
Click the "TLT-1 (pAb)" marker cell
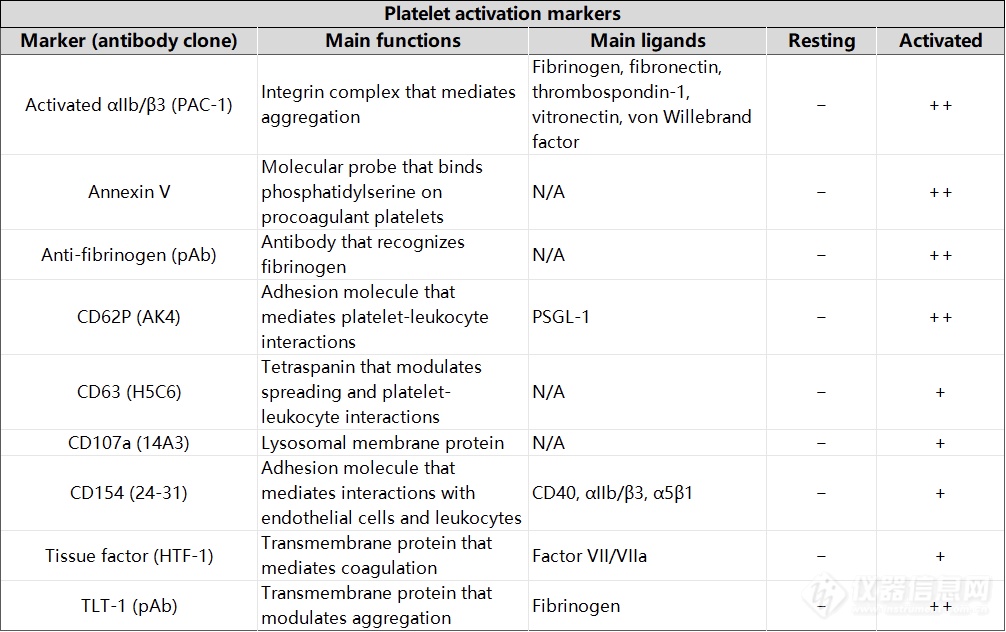tap(129, 606)
